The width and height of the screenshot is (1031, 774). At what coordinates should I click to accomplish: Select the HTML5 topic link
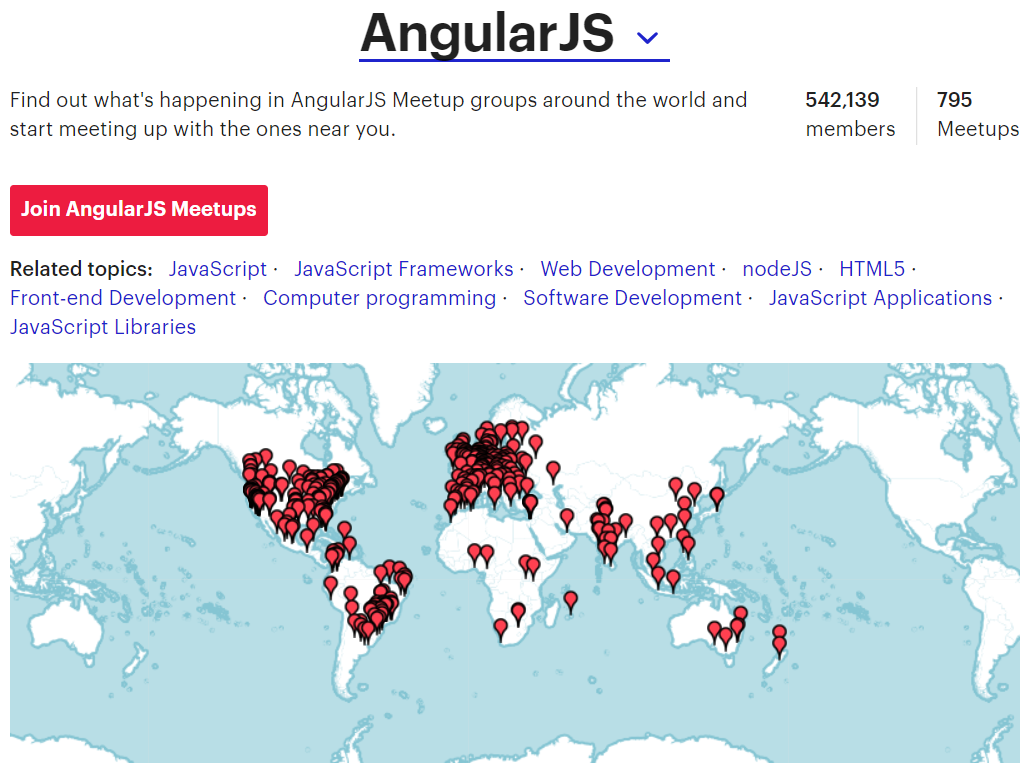(x=872, y=269)
